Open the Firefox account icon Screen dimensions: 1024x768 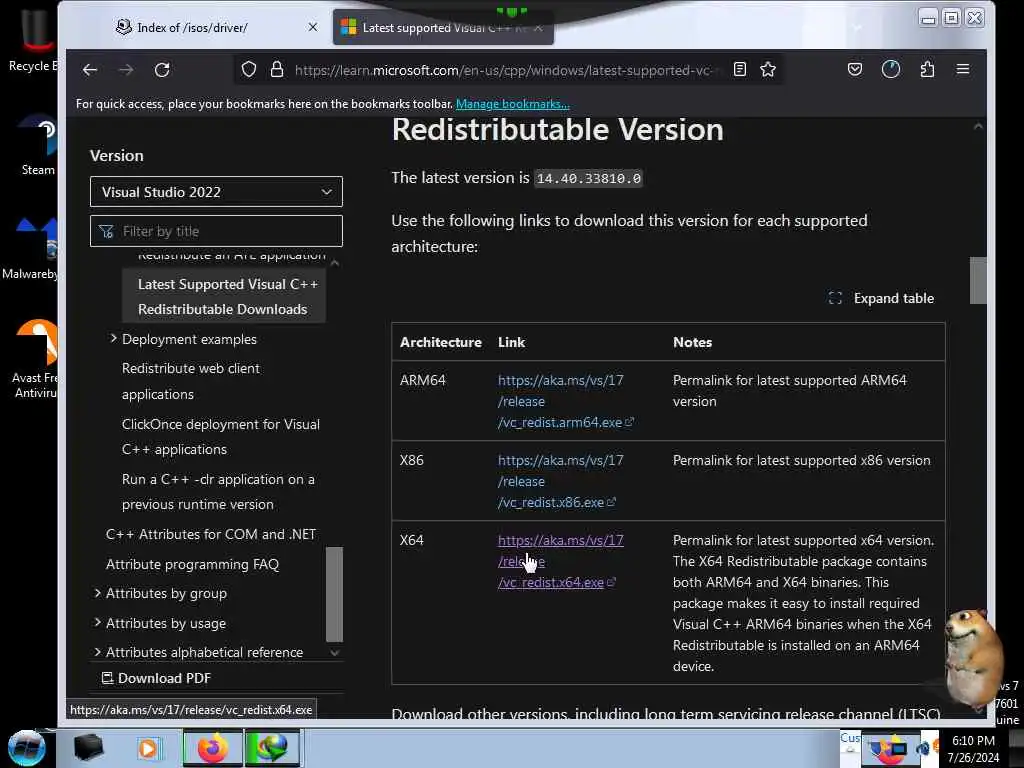[891, 69]
